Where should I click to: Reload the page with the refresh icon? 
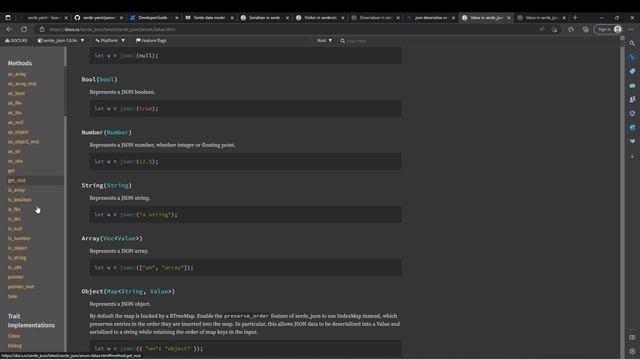pos(24,29)
